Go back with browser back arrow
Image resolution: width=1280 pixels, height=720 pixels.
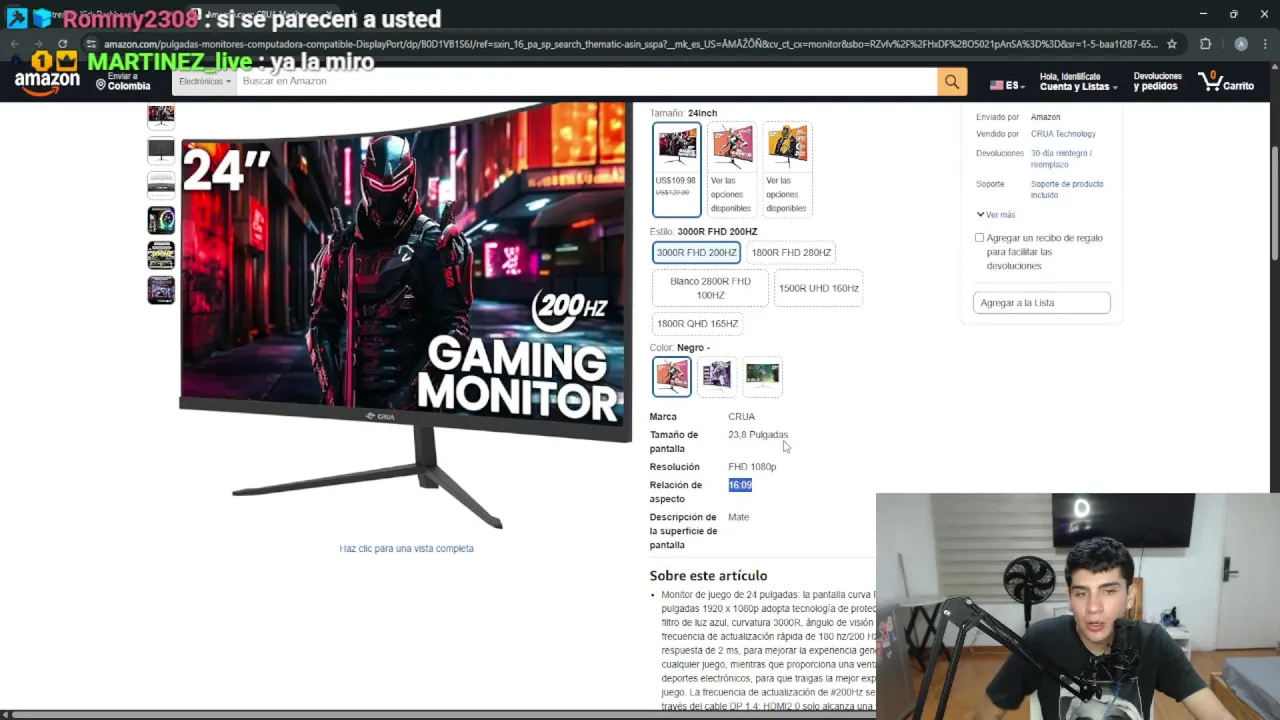pos(15,44)
